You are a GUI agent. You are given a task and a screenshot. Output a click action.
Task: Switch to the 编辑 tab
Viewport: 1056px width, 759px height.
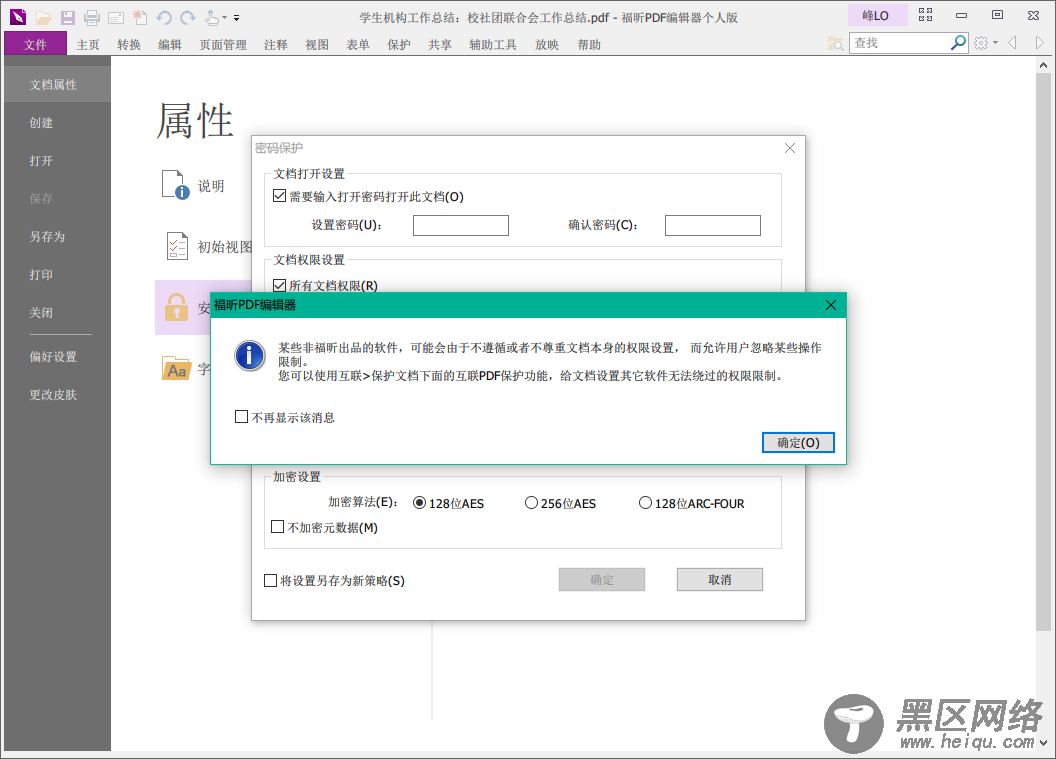(170, 44)
